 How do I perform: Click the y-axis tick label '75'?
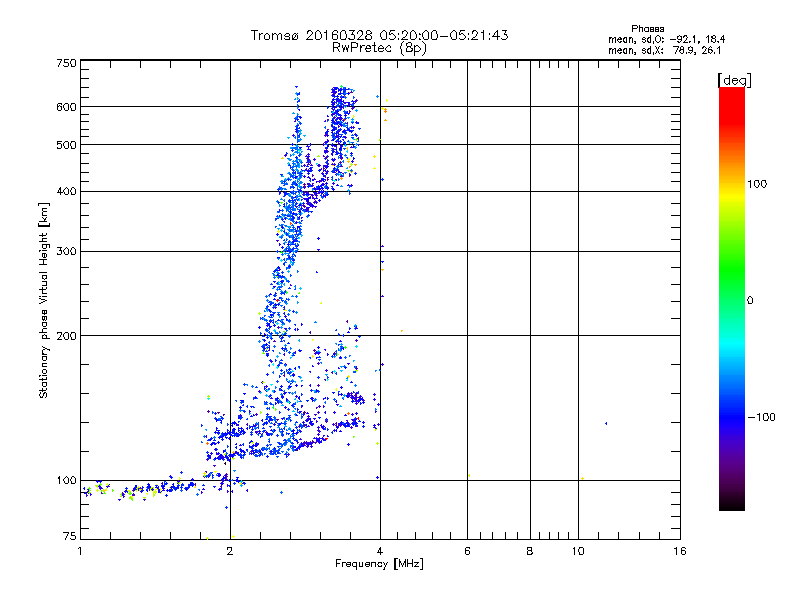[70, 536]
